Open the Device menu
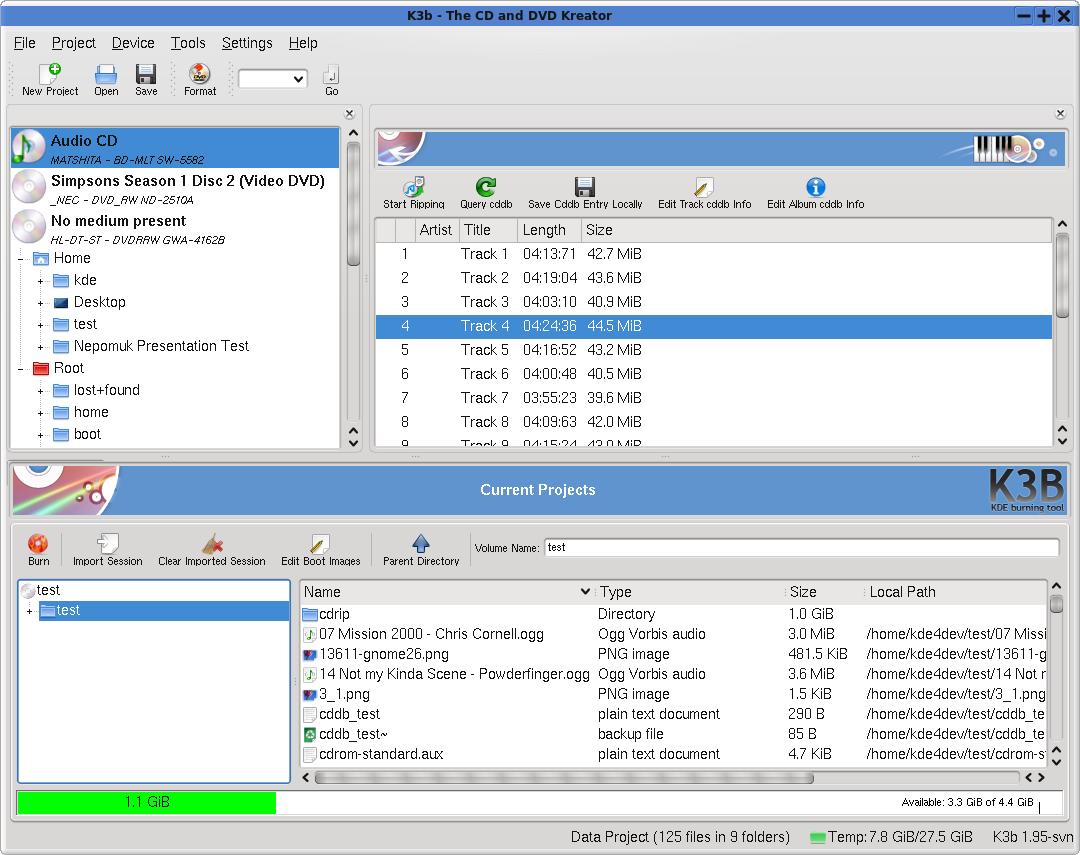1080x855 pixels. tap(133, 43)
